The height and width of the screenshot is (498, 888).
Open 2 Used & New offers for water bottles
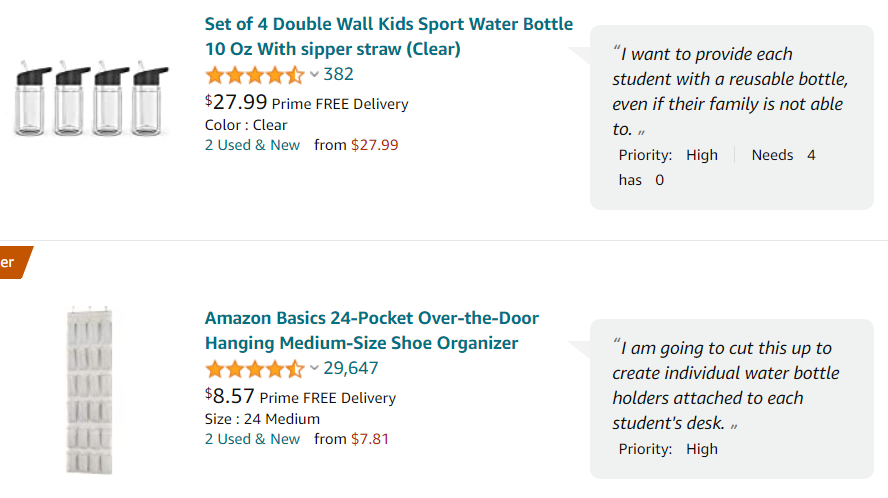click(x=252, y=145)
